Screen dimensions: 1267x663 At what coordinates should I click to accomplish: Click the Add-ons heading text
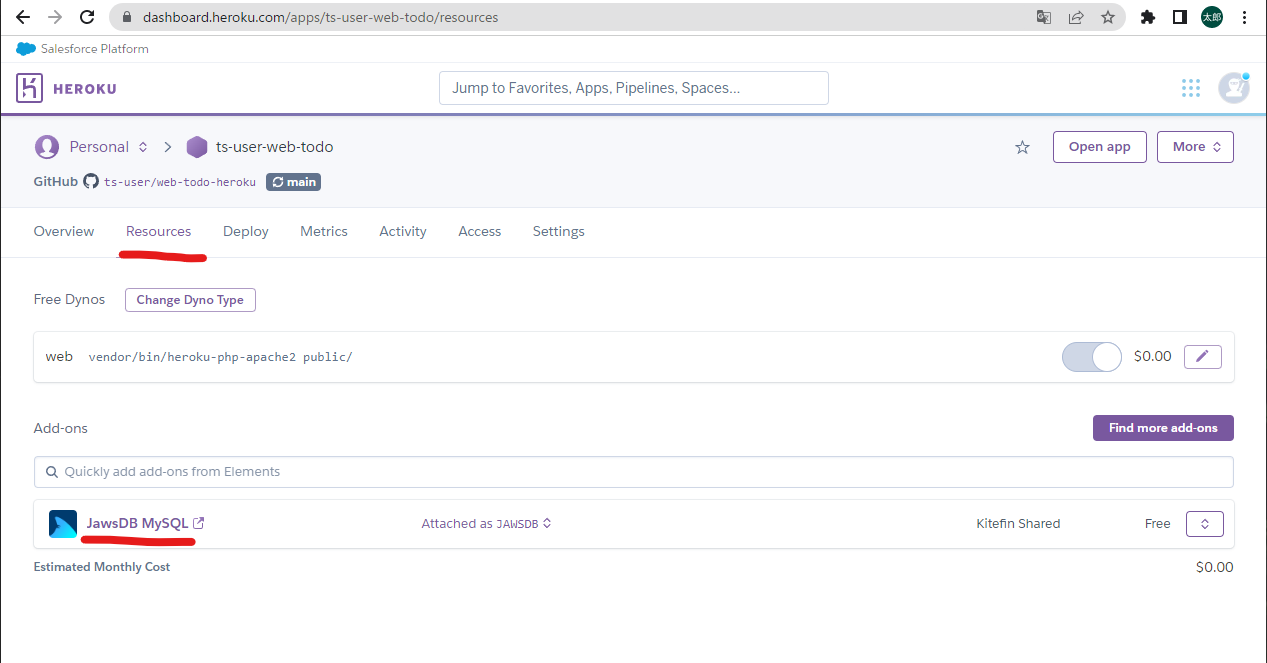click(x=61, y=428)
